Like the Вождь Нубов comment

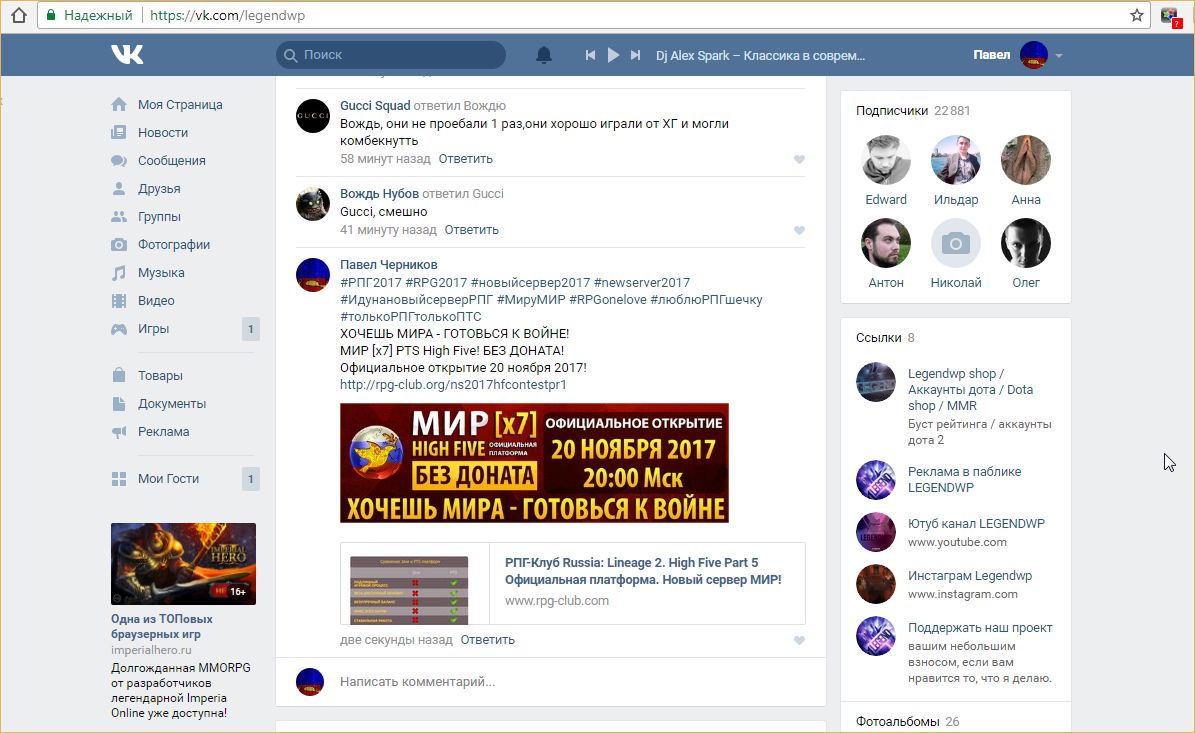coord(799,230)
